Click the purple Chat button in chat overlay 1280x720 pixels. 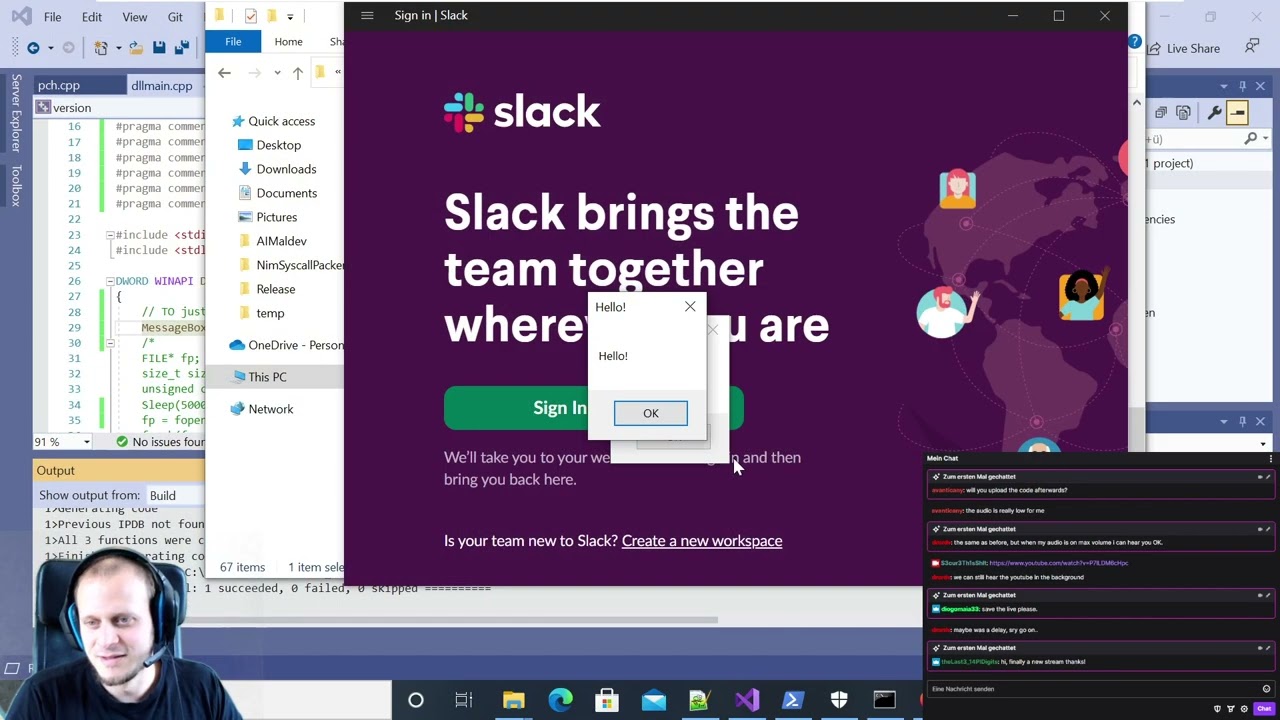pyautogui.click(x=1264, y=709)
